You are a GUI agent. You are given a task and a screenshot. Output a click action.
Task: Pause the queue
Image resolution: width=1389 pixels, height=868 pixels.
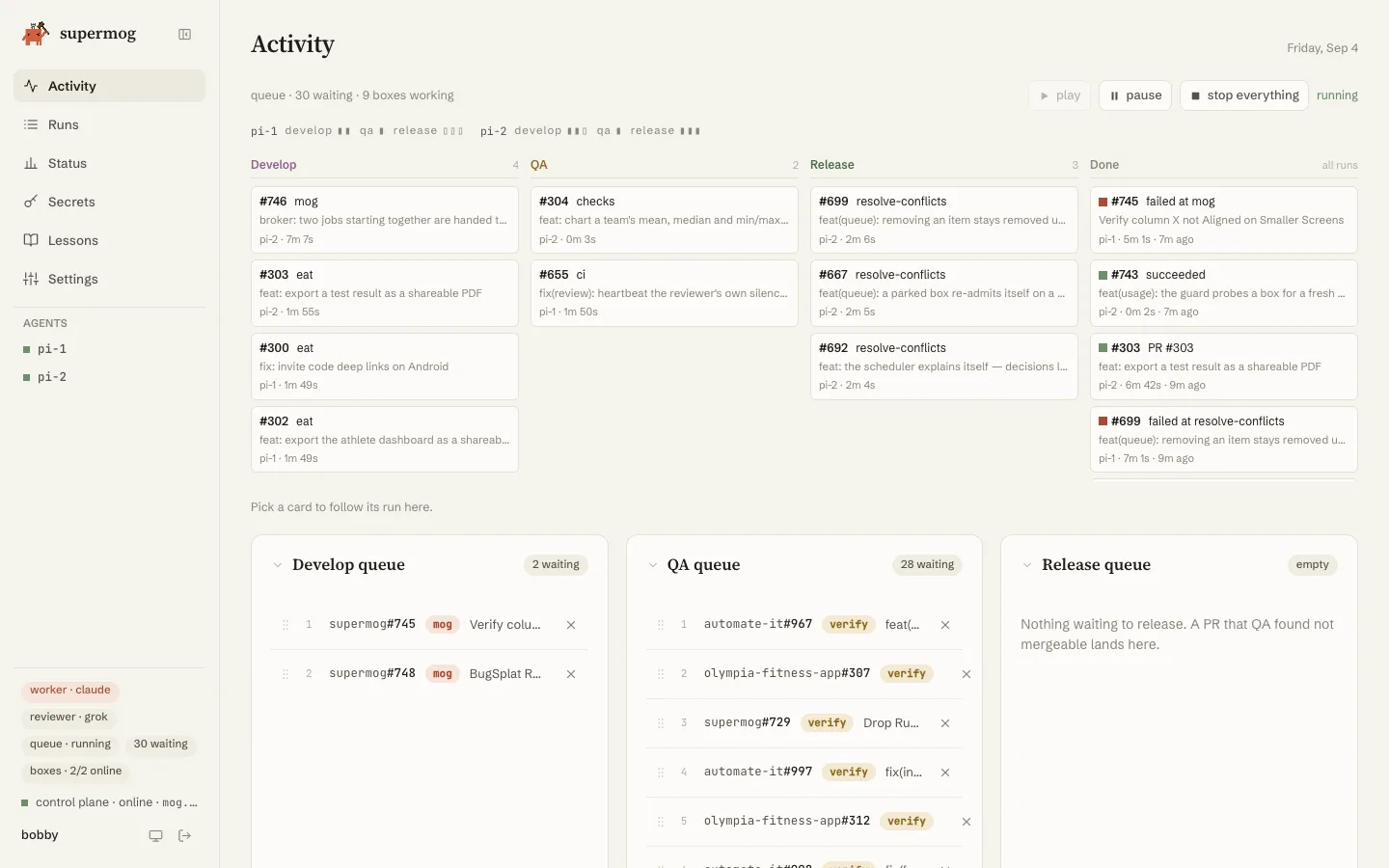click(1135, 95)
